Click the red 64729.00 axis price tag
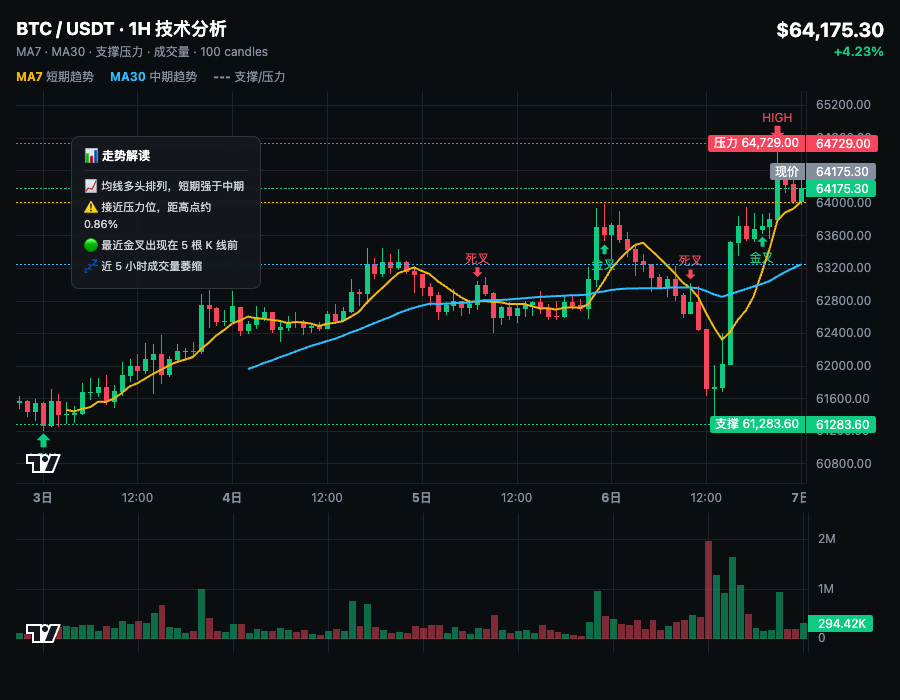This screenshot has width=900, height=700. [842, 143]
